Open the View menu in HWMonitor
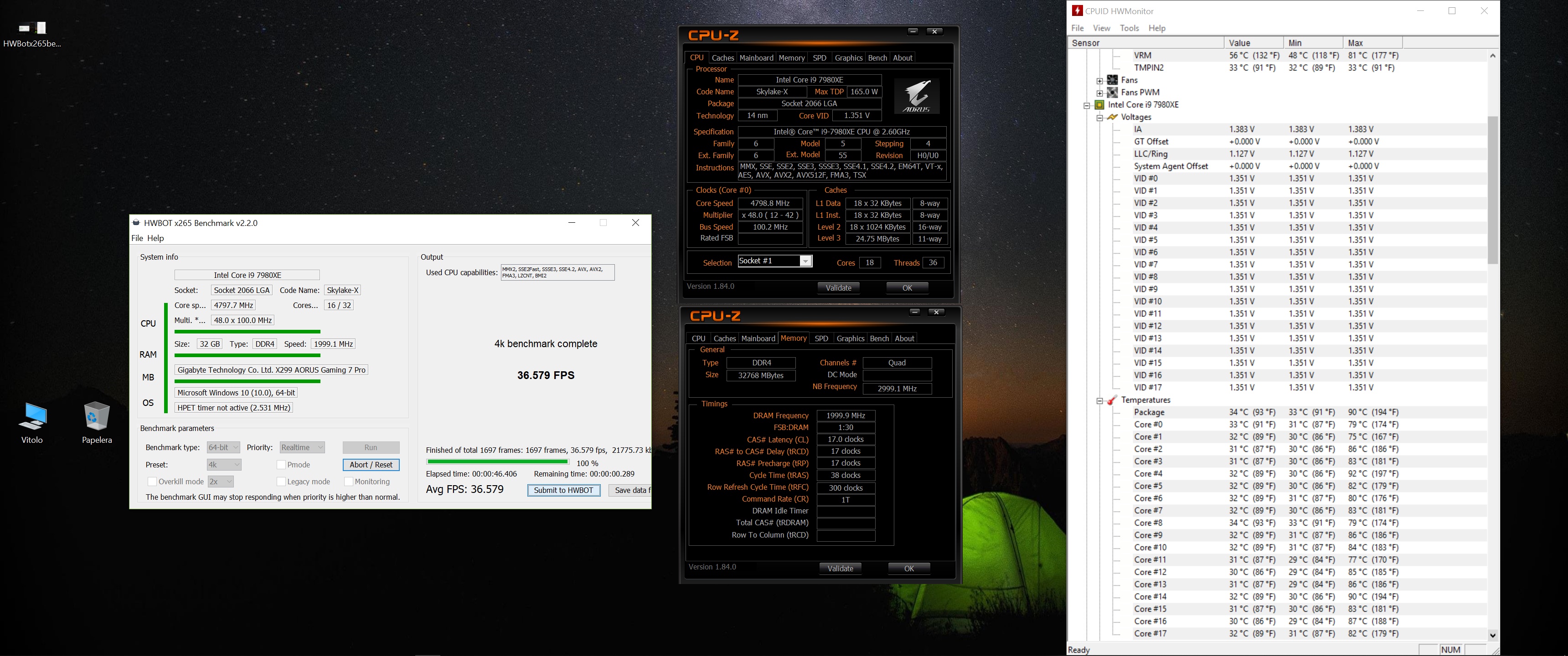This screenshot has width=1568, height=656. coord(1101,28)
